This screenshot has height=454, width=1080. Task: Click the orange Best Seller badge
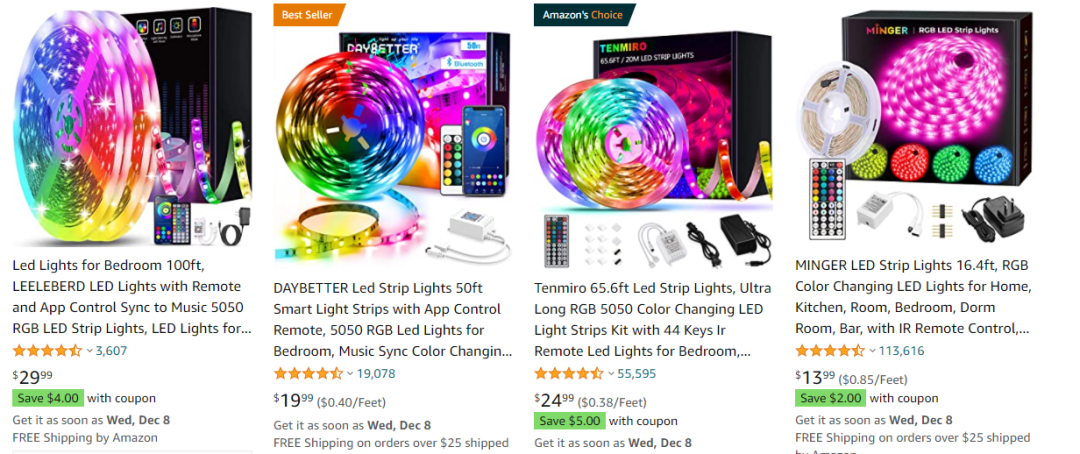307,14
